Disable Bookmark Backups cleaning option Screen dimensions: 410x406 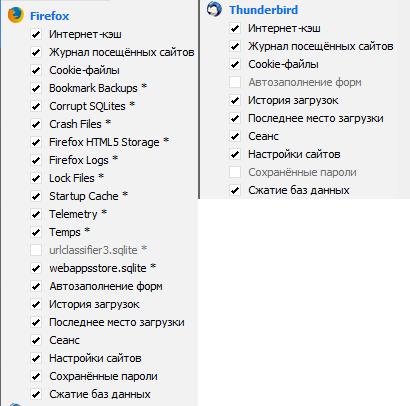tap(36, 88)
